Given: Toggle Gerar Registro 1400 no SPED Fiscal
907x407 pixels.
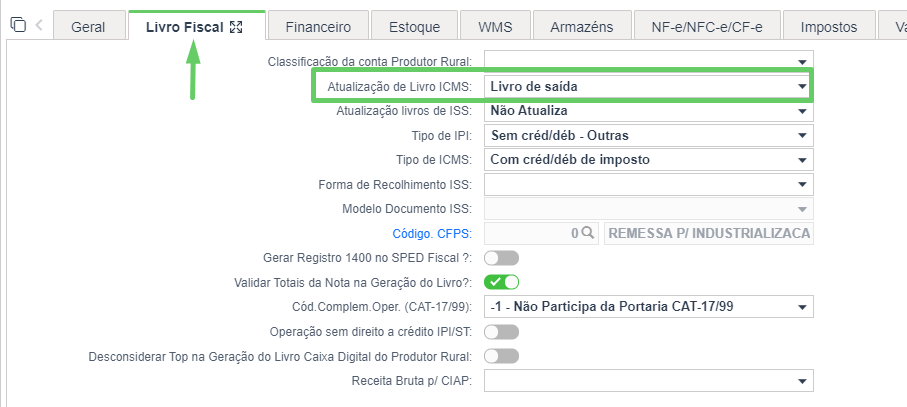Looking at the screenshot, I should point(502,258).
